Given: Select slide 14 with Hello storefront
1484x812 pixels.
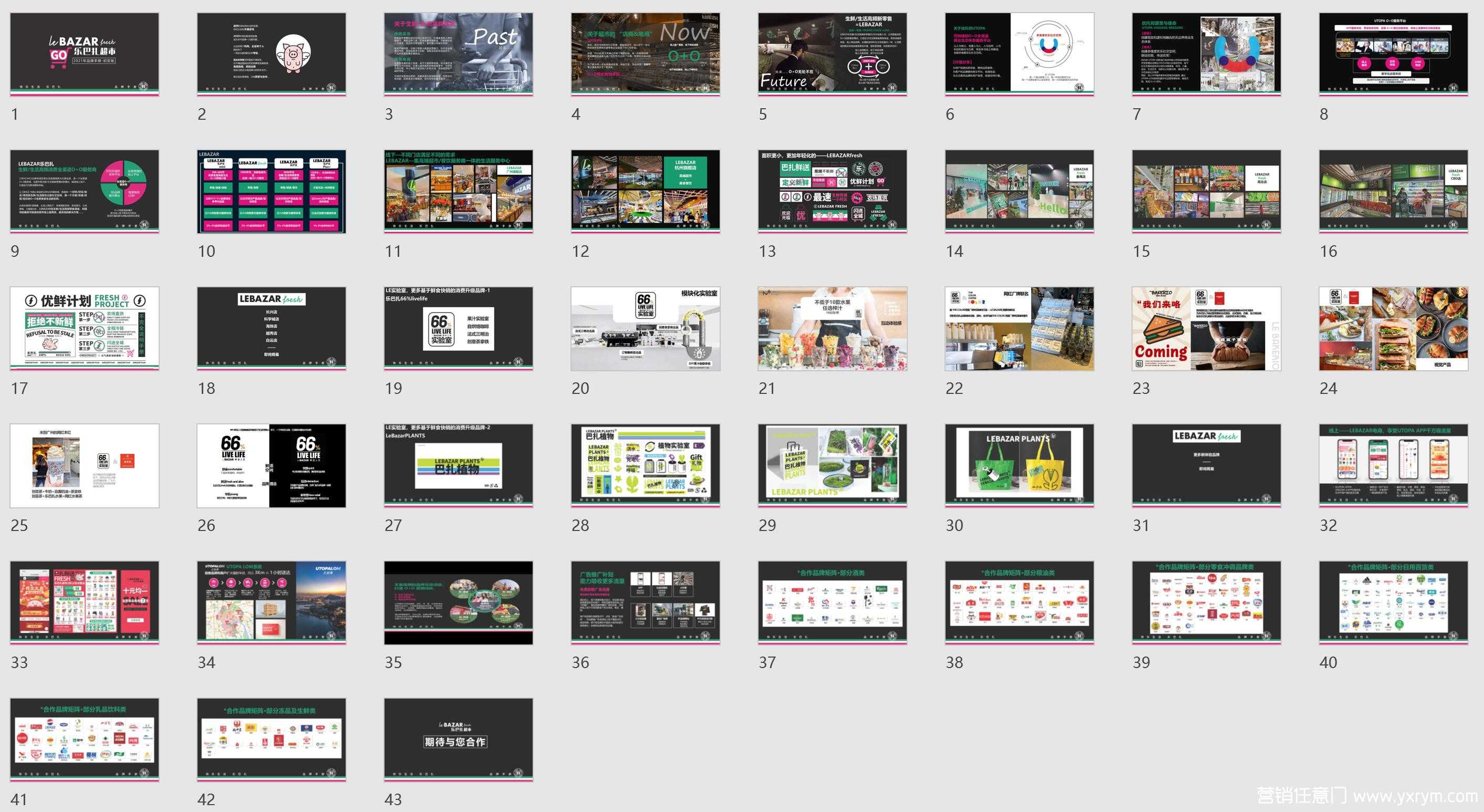Looking at the screenshot, I should click(x=1020, y=191).
